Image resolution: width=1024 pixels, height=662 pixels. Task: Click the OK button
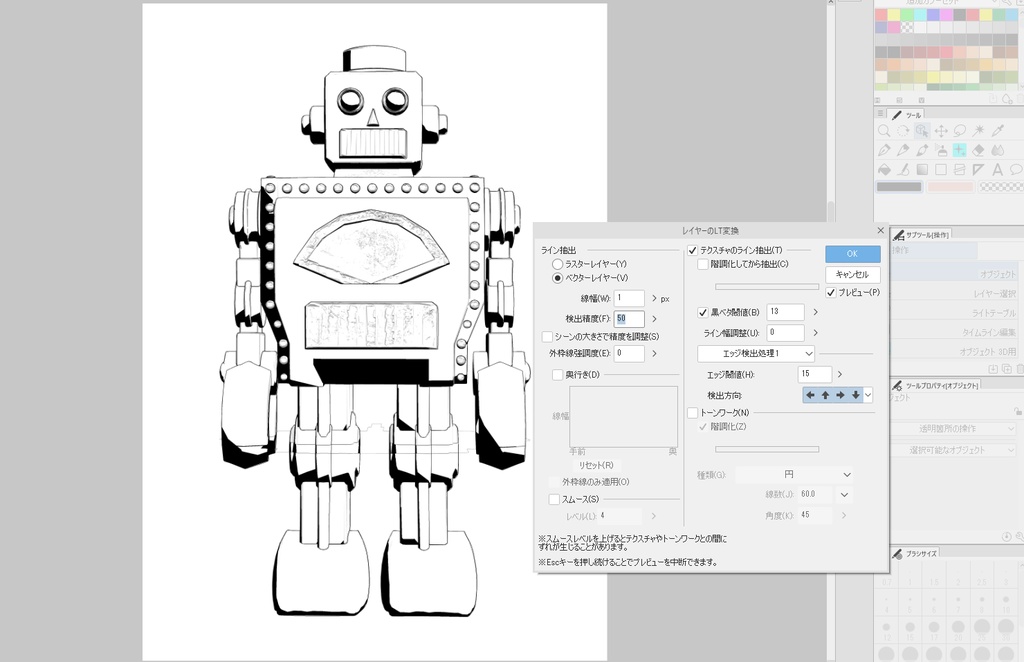(x=852, y=254)
